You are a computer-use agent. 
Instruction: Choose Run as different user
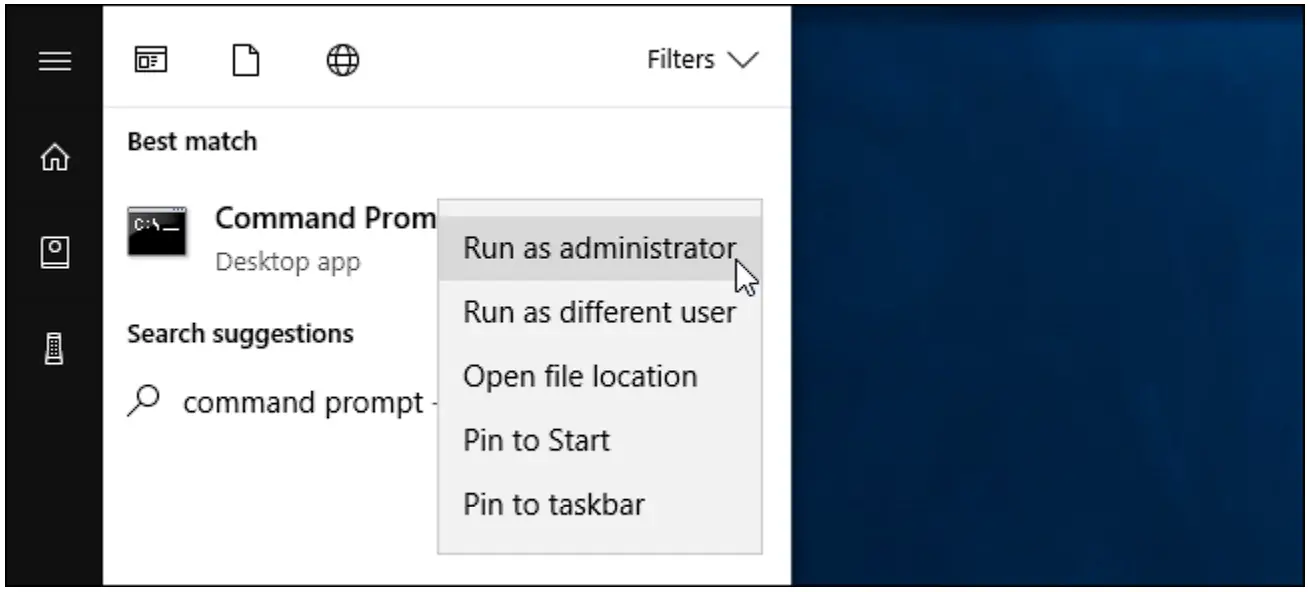599,312
